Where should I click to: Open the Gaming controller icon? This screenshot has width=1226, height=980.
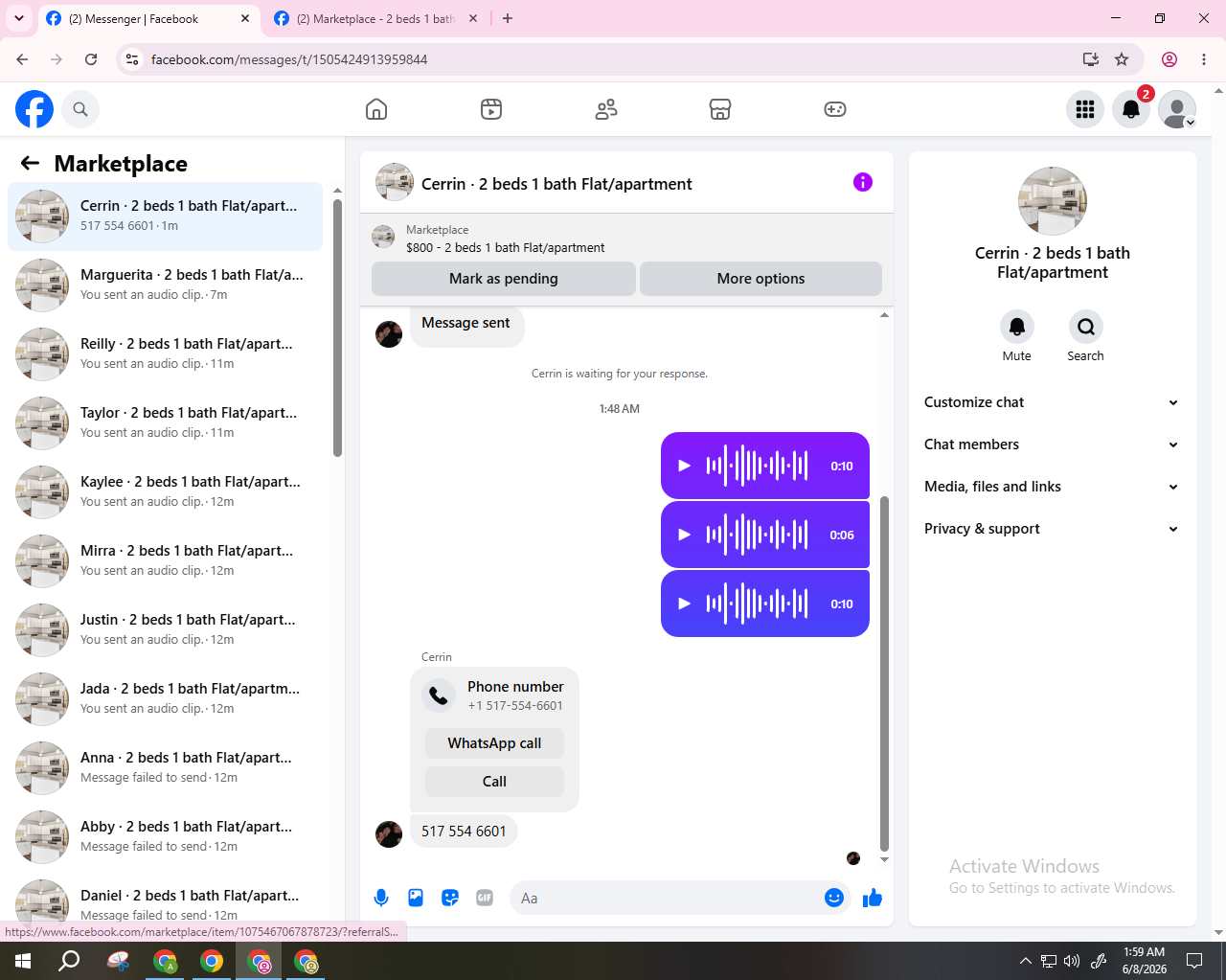pyautogui.click(x=835, y=109)
